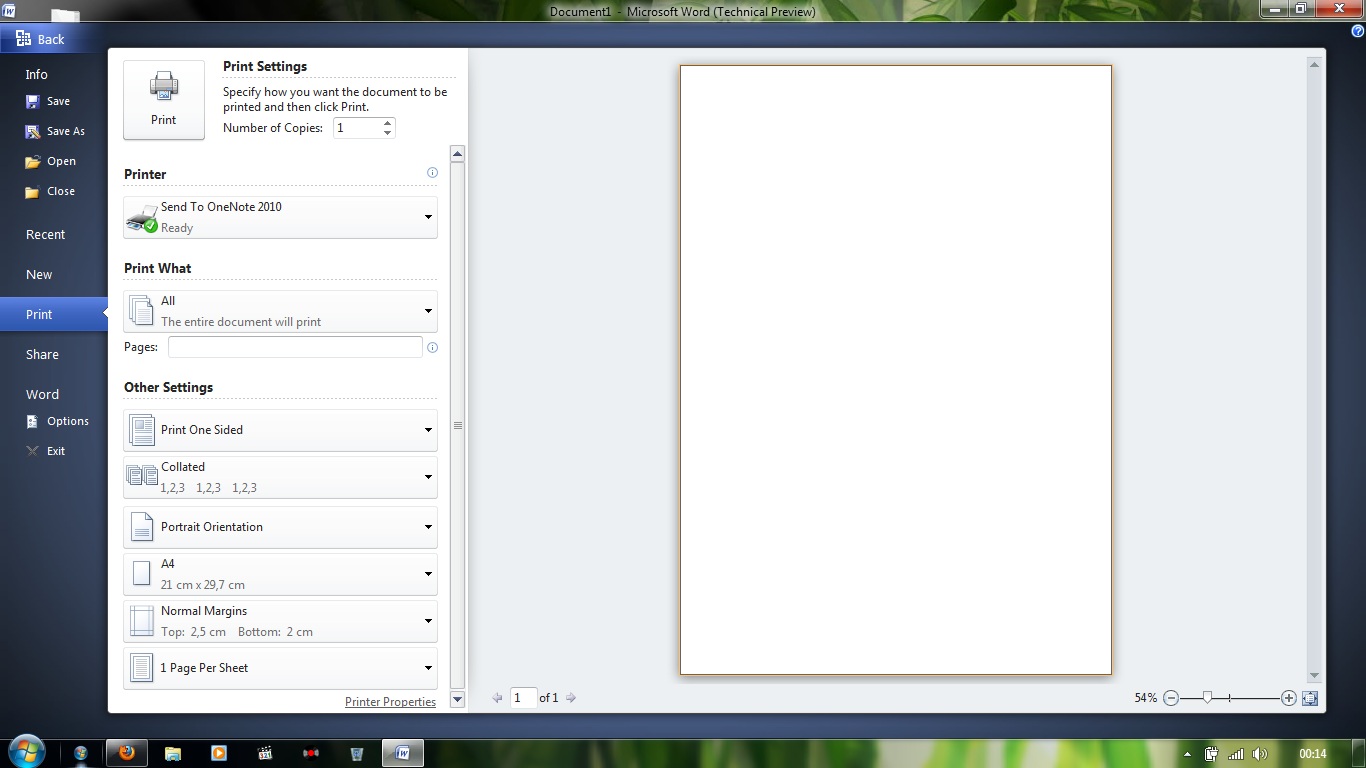The image size is (1366, 768).
Task: Expand the Portrait Orientation dropdown
Action: click(280, 527)
